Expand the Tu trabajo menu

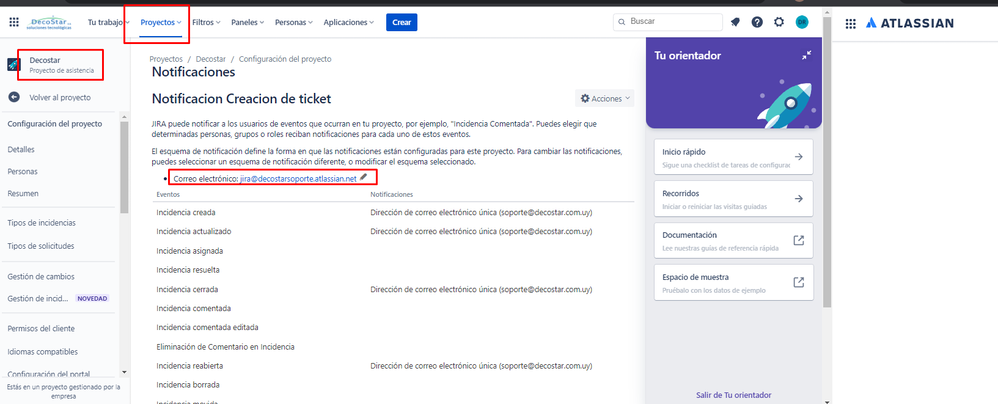(109, 22)
